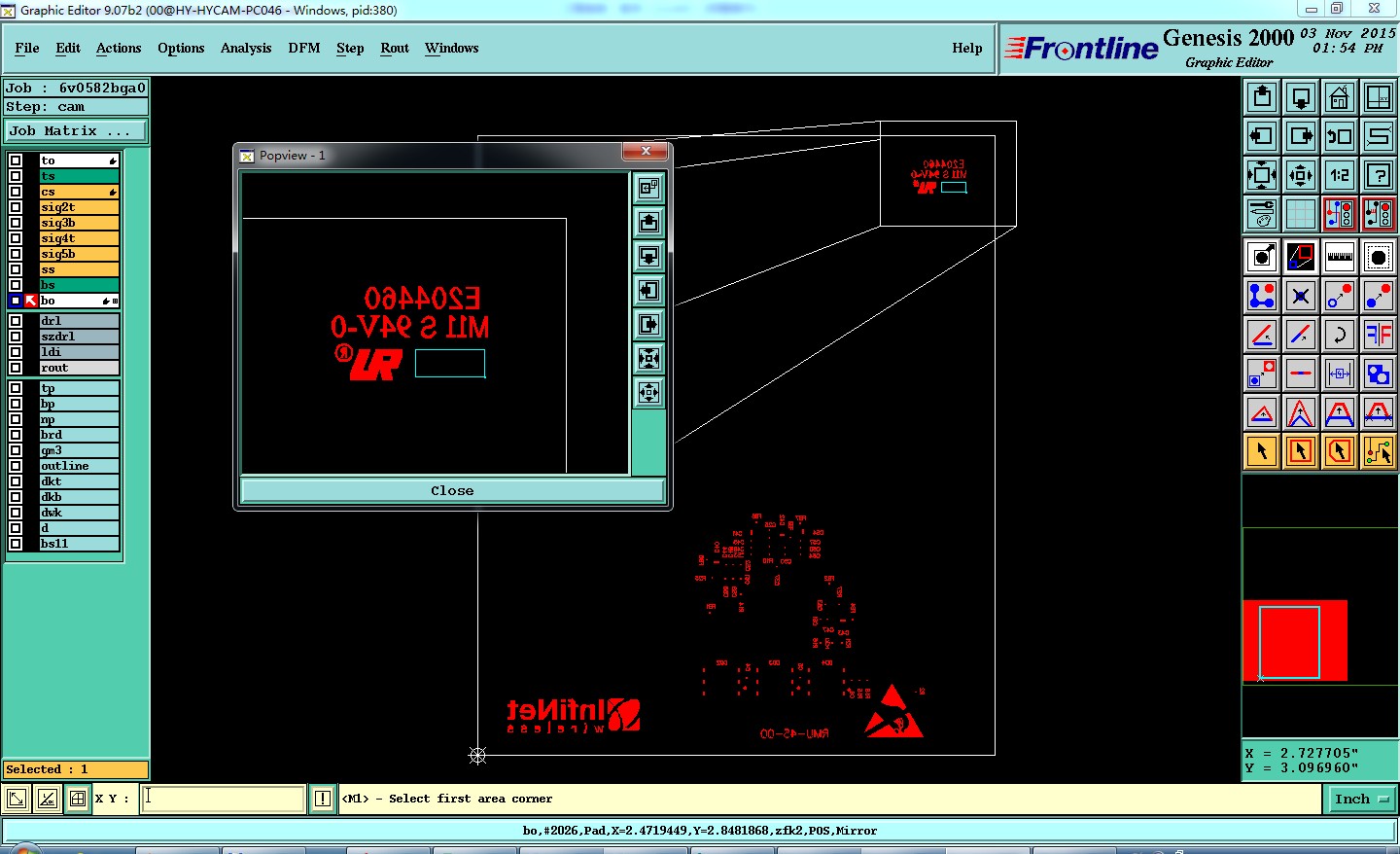Click the exclamation mark button beside XY field
Viewport: 1400px width, 854px height.
point(323,799)
